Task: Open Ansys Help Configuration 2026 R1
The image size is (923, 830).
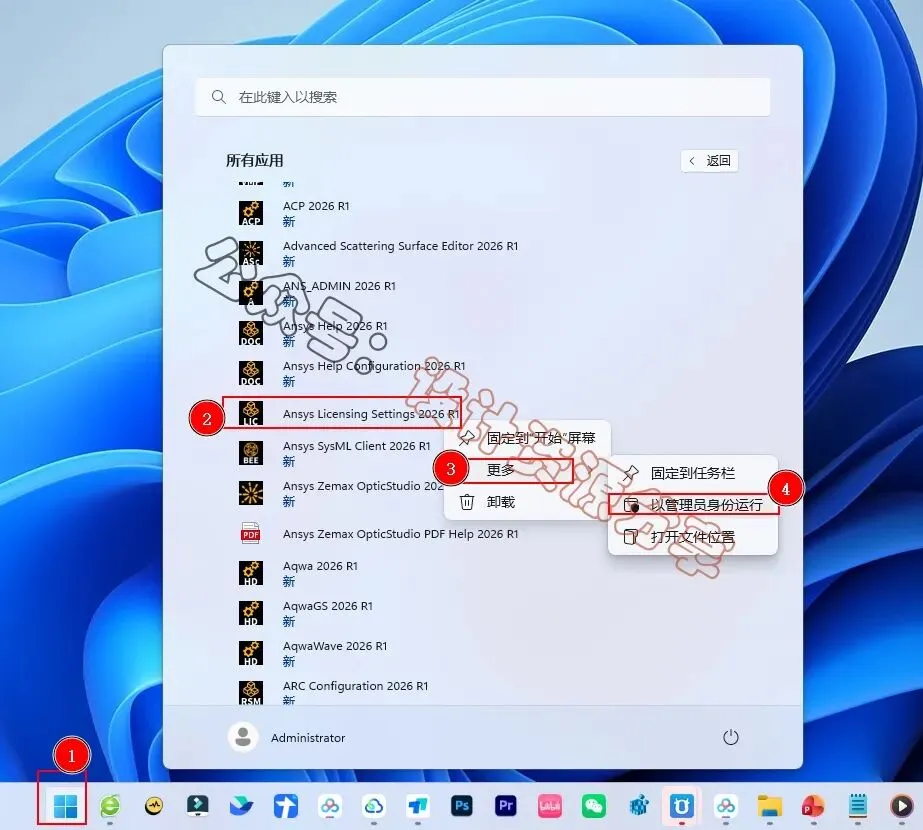Action: pos(374,366)
